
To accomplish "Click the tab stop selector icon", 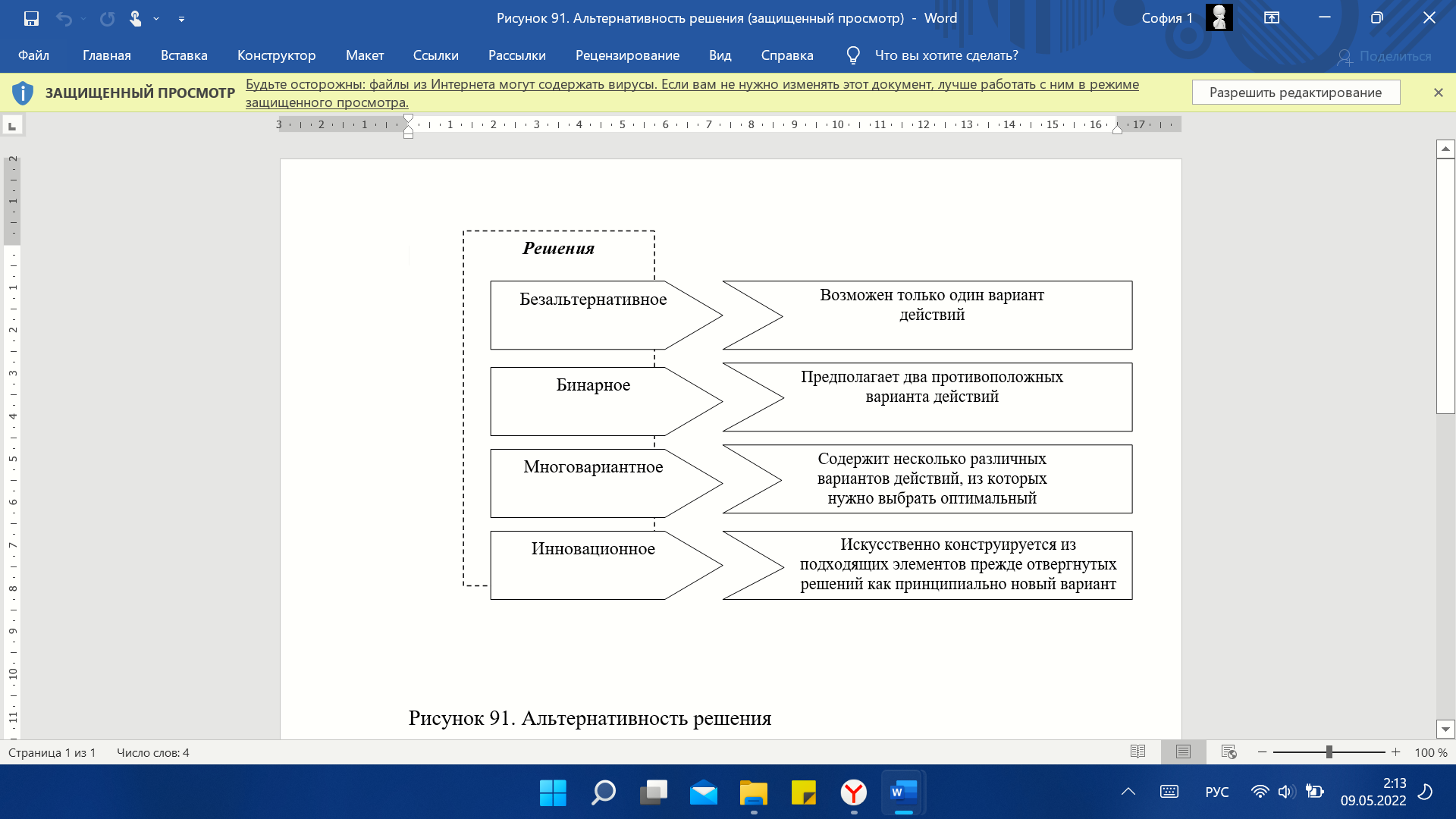I will coord(13,125).
